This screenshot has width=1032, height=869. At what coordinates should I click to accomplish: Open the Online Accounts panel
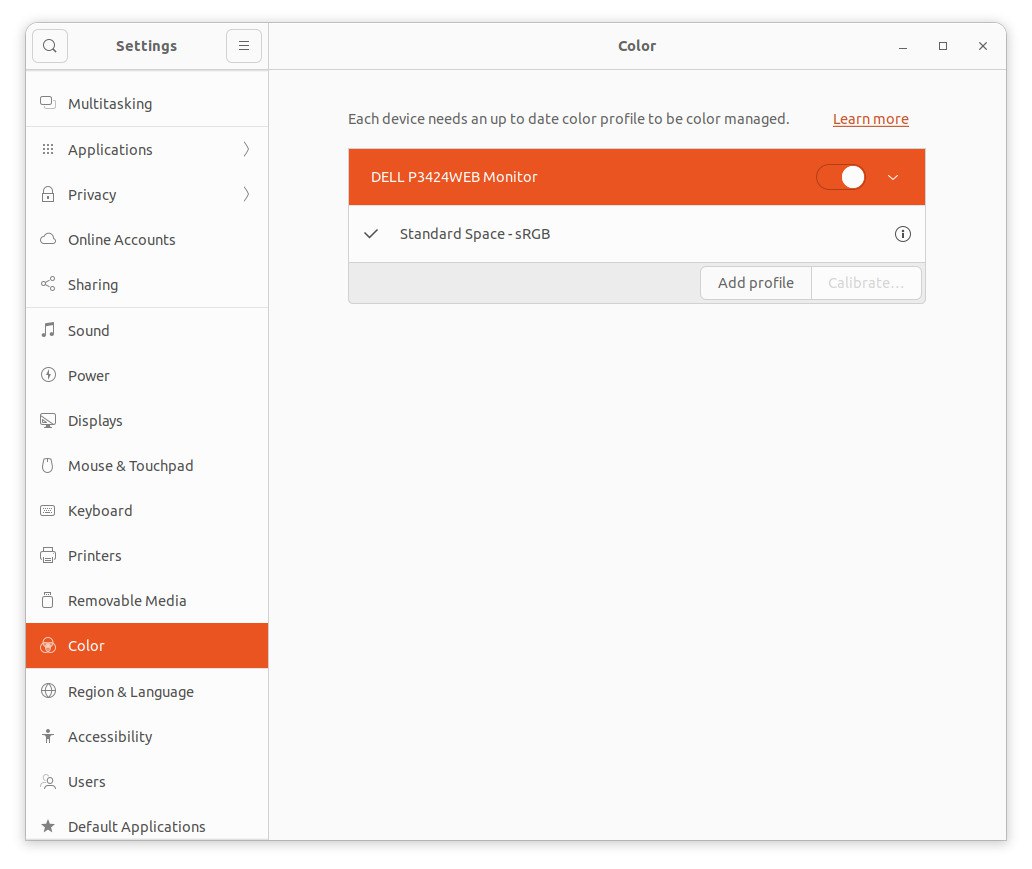tap(147, 240)
